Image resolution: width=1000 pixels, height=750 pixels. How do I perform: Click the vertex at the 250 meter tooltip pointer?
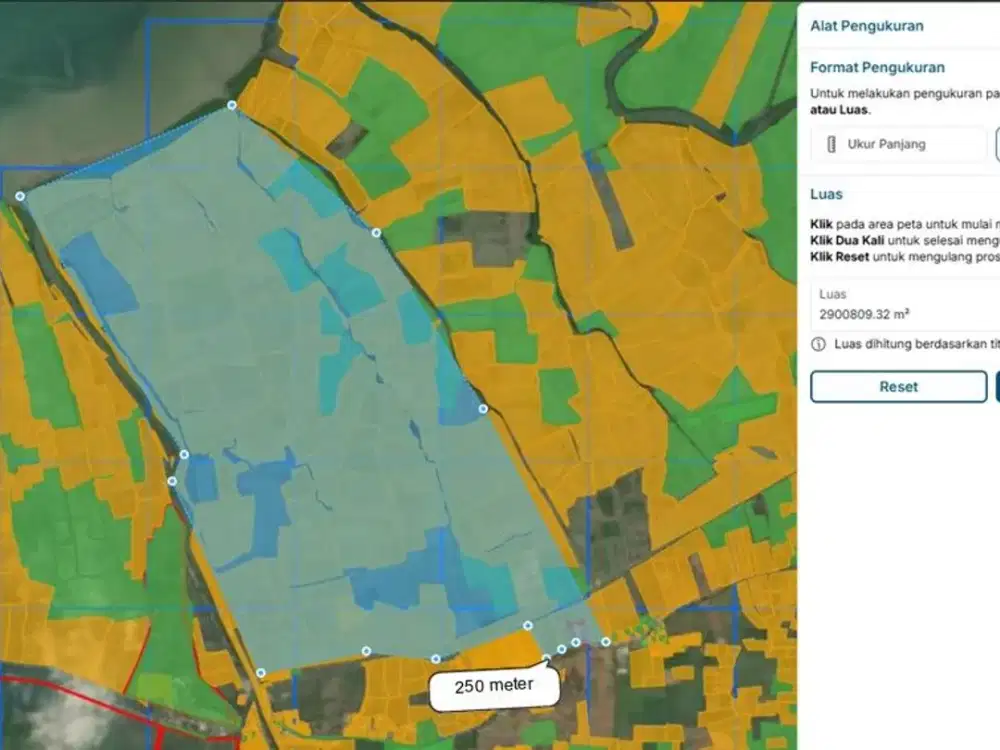(547, 658)
